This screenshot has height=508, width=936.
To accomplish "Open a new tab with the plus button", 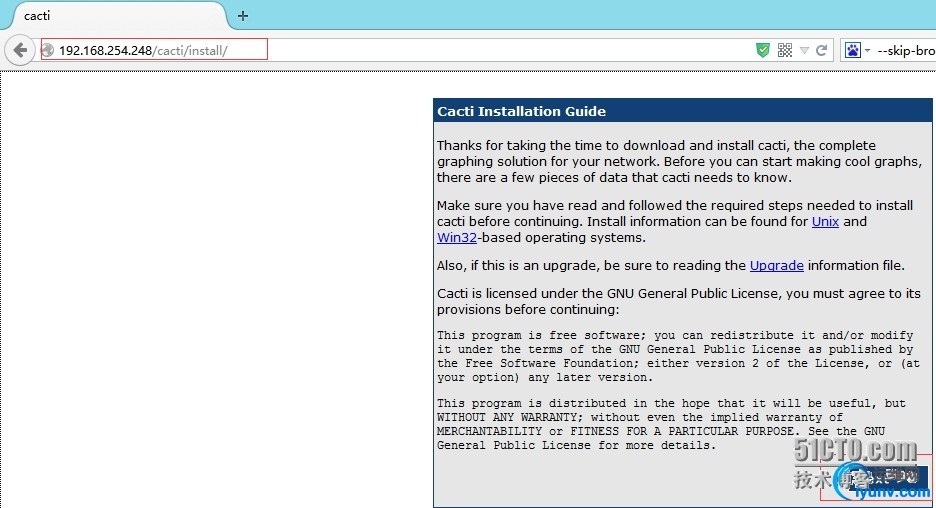I will 243,16.
